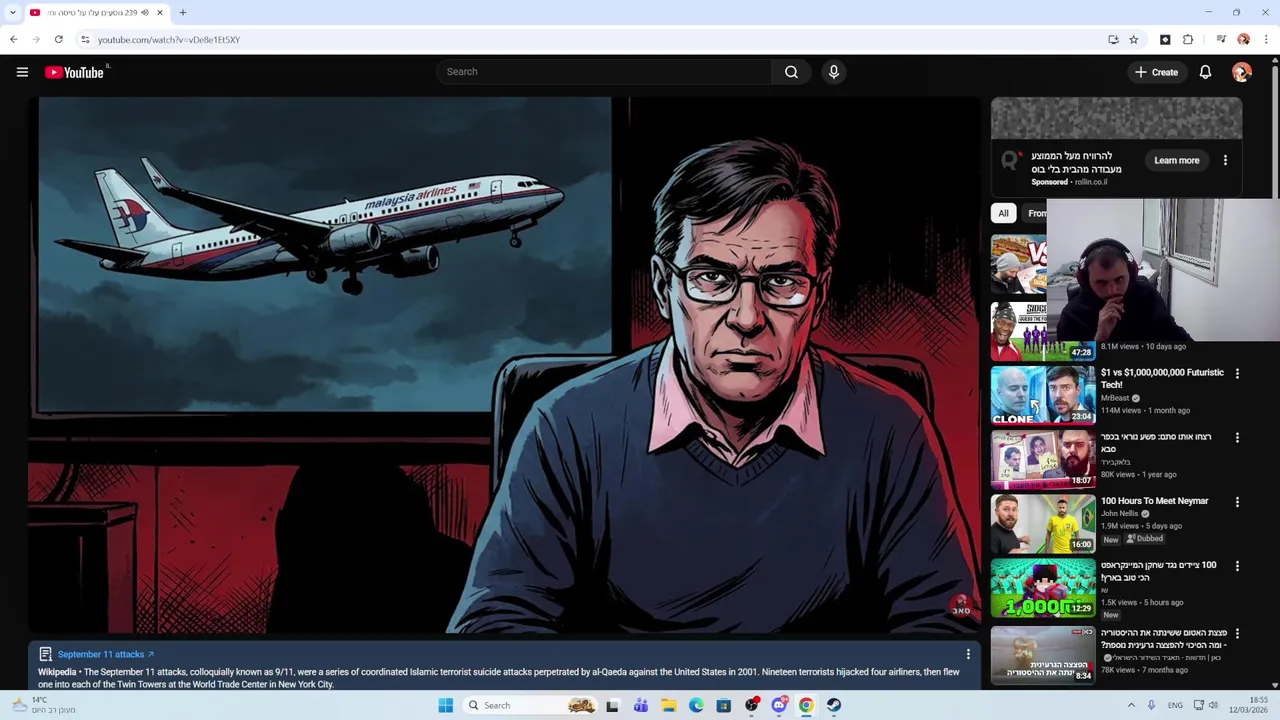Open Windows Start menu
The height and width of the screenshot is (720, 1280).
[445, 705]
